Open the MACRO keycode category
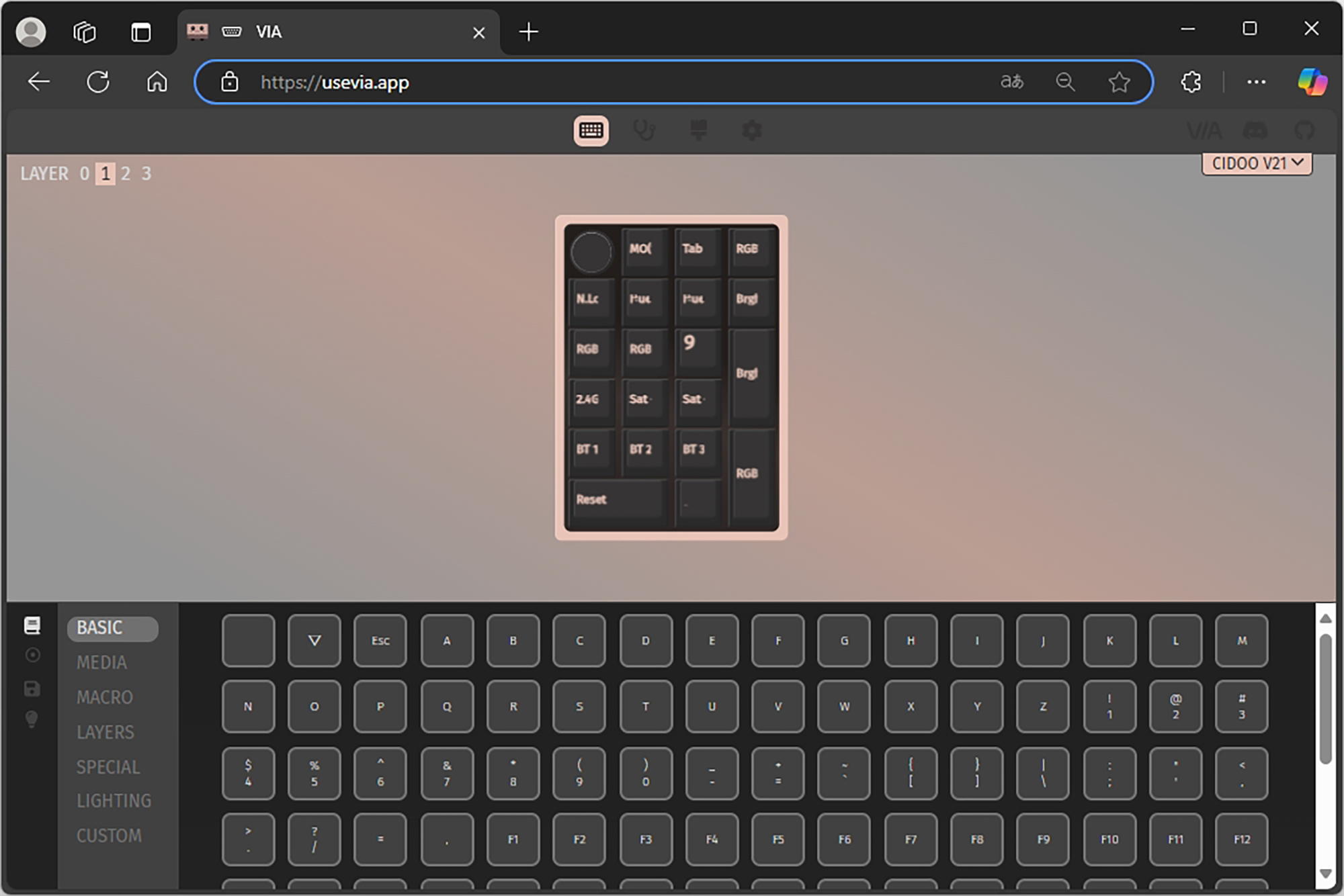 point(105,697)
